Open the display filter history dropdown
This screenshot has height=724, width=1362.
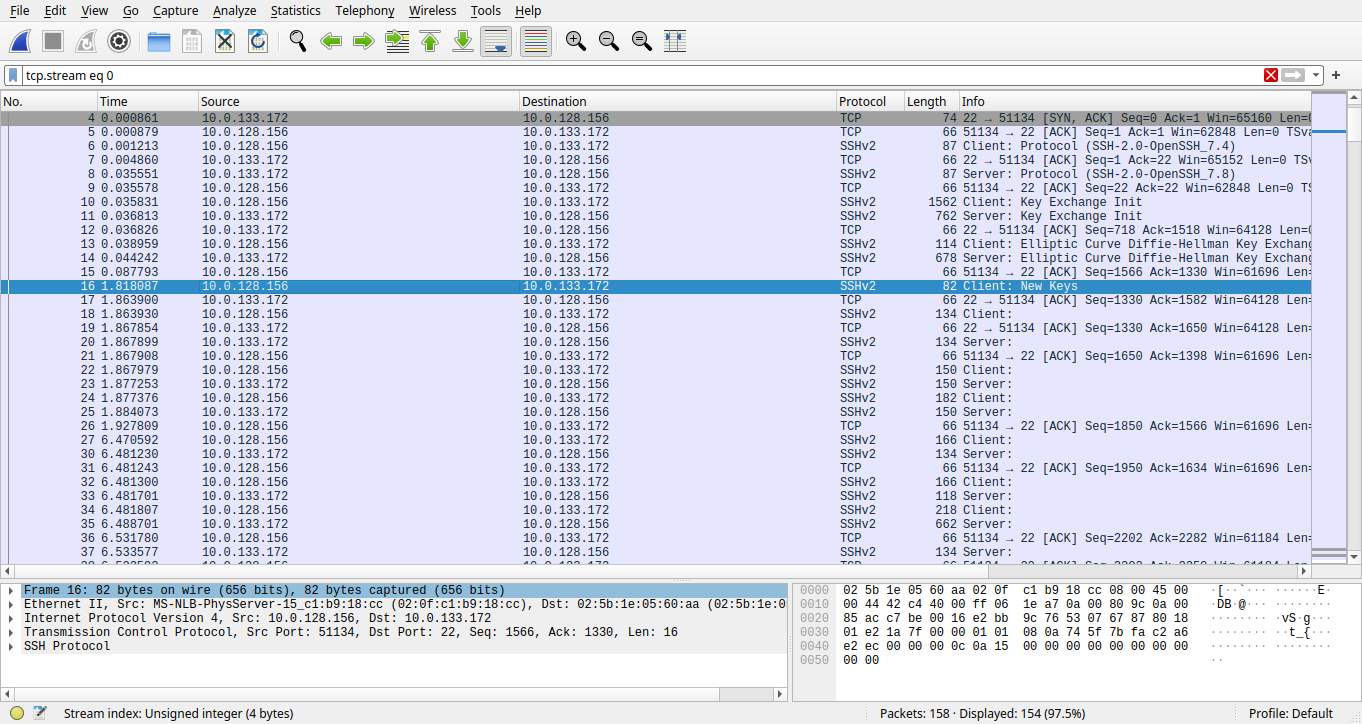coord(1316,75)
